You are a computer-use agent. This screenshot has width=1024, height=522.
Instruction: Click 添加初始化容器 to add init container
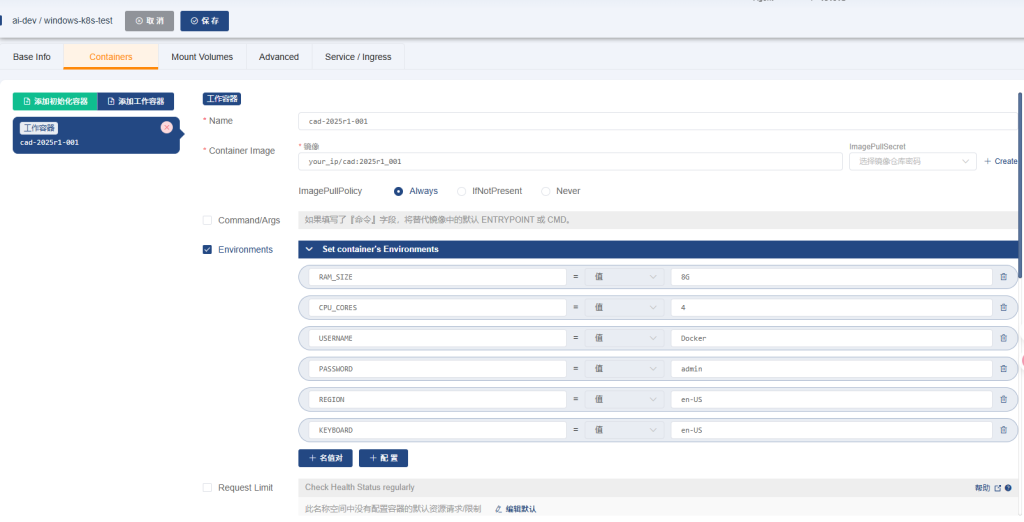(x=55, y=101)
